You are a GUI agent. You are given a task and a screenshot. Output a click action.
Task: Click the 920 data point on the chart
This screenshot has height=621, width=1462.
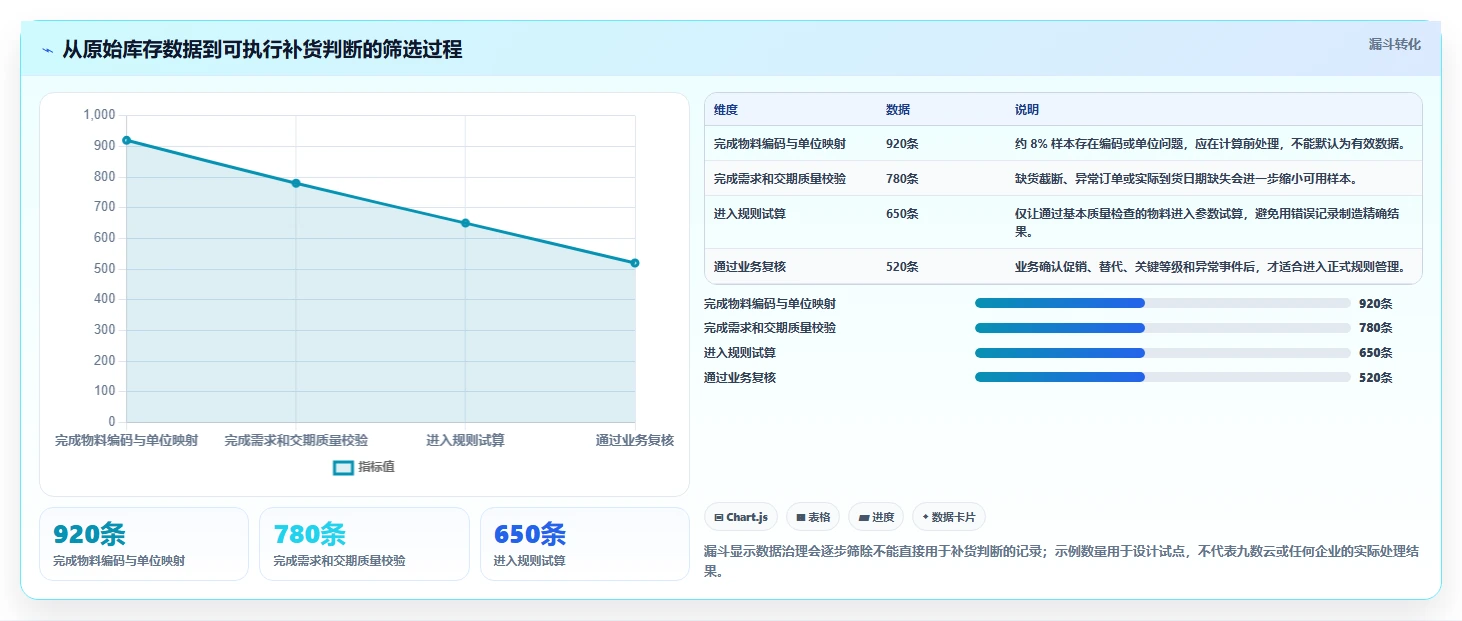126,140
